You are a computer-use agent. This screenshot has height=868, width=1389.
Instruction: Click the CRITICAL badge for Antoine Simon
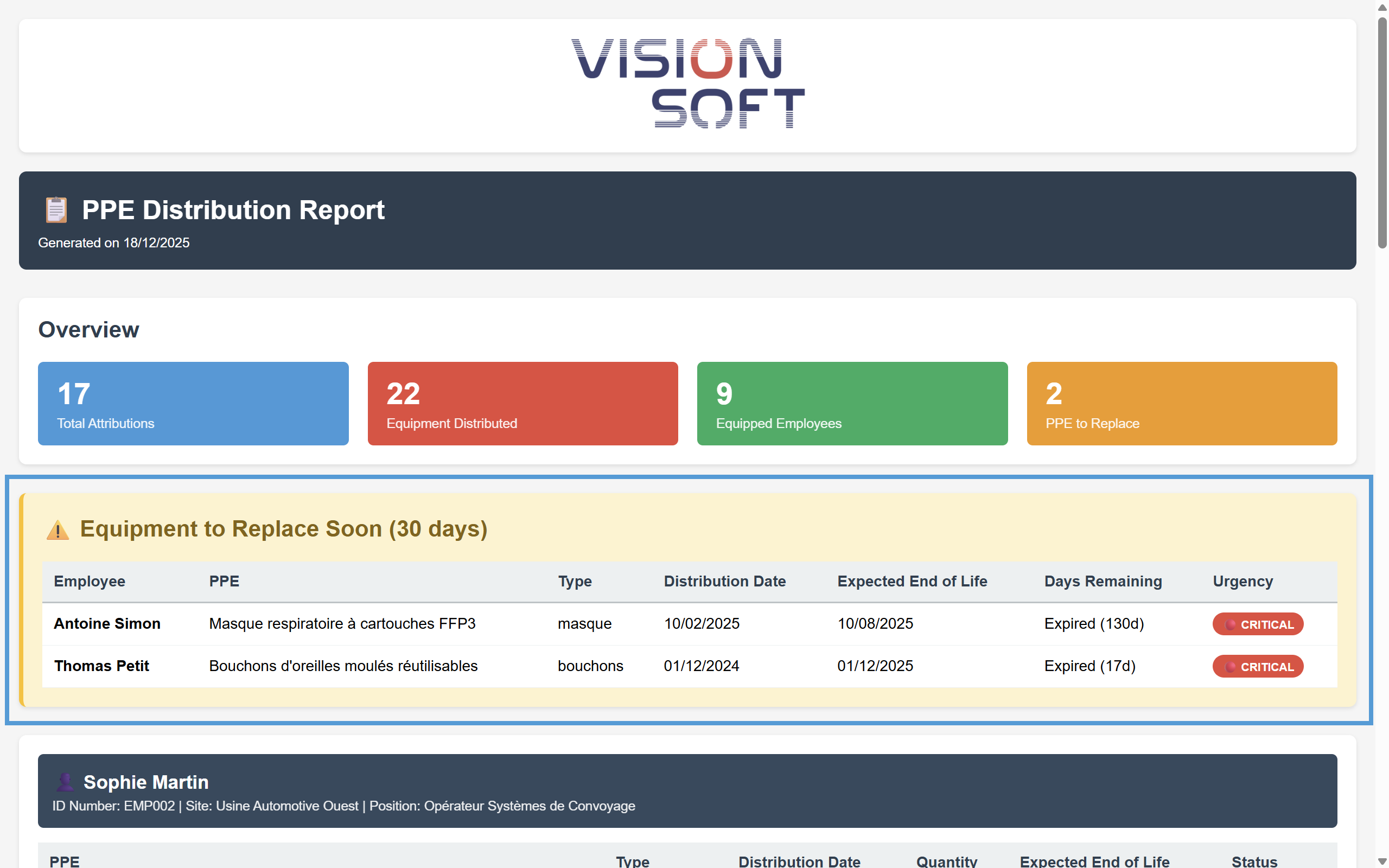[1258, 624]
